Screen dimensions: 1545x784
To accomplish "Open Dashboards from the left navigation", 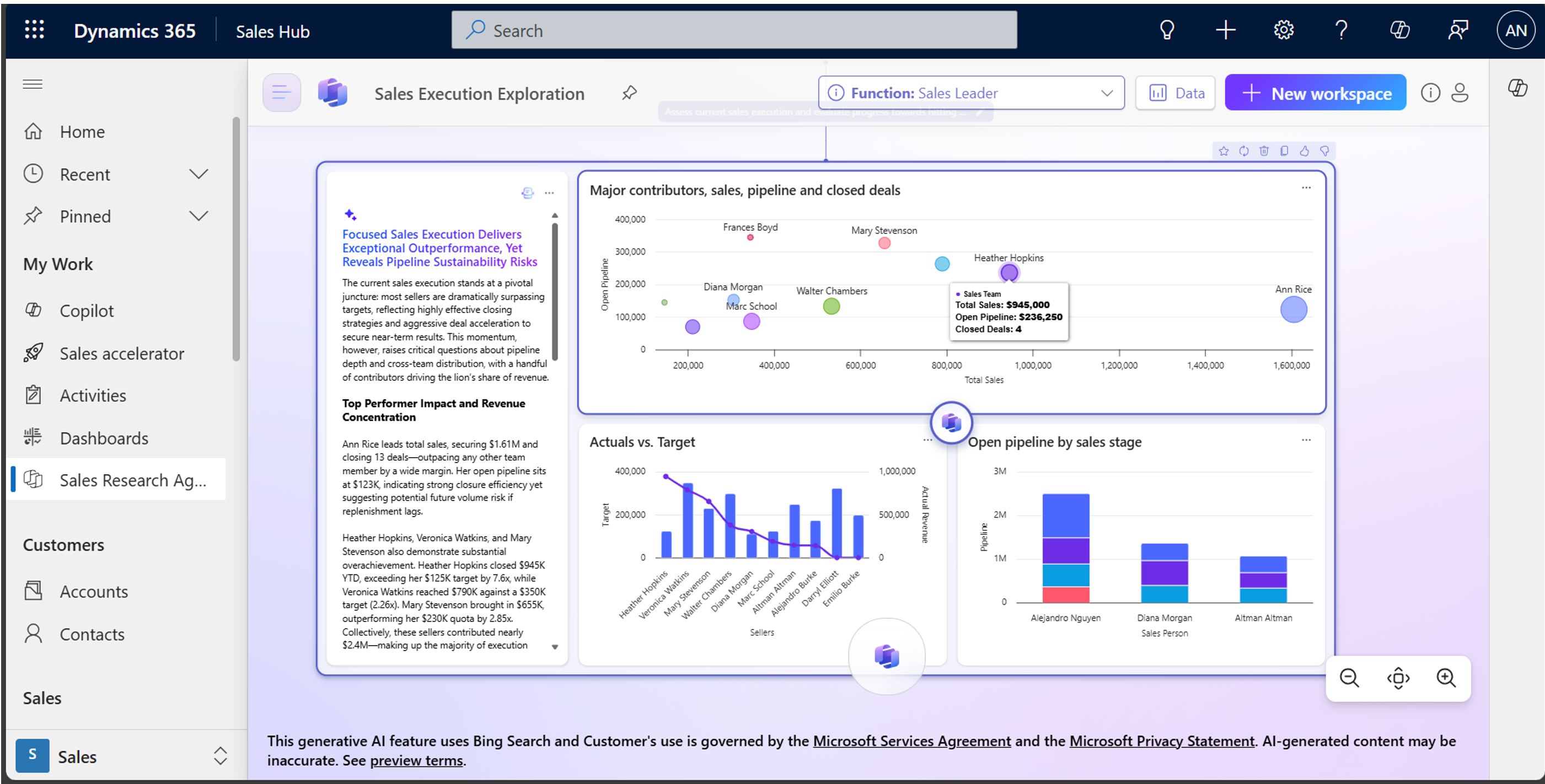I will tap(104, 438).
